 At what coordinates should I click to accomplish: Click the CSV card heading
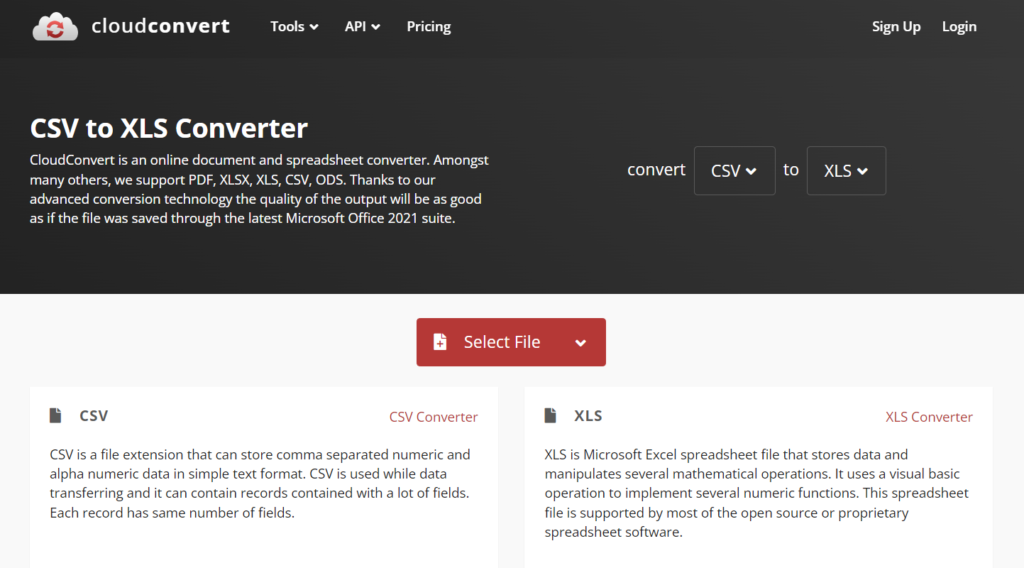(x=93, y=416)
